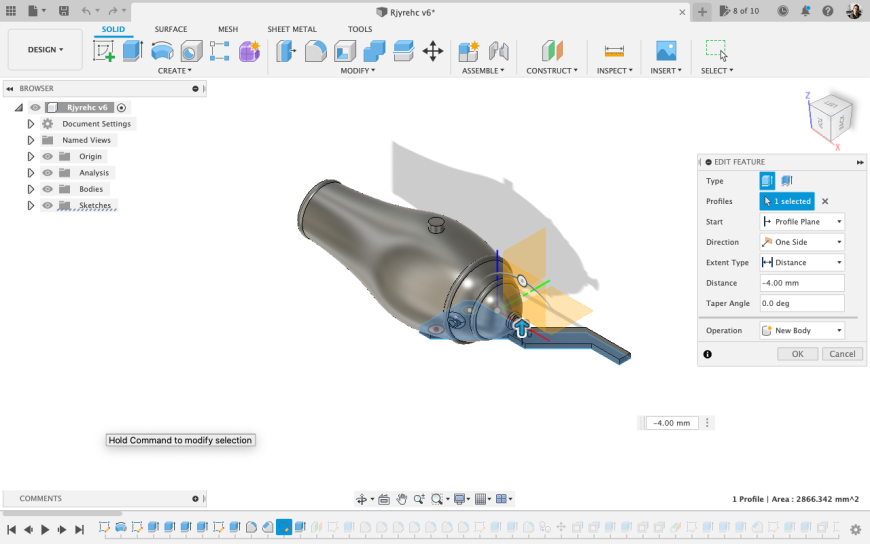Viewport: 870px width, 544px height.
Task: Expand the Bodies folder node
Action: 31,189
